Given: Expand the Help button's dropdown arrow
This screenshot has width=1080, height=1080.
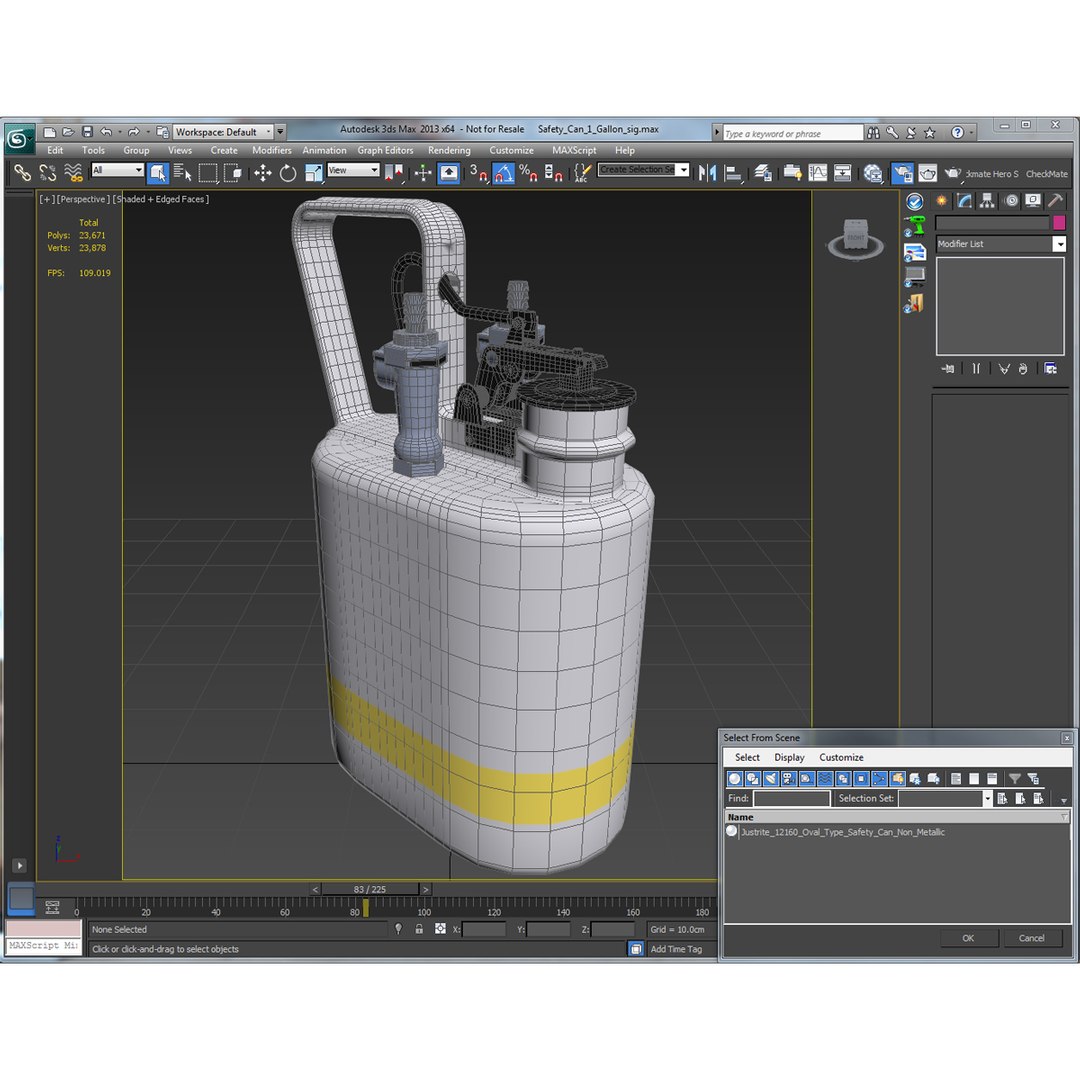Looking at the screenshot, I should point(971,132).
